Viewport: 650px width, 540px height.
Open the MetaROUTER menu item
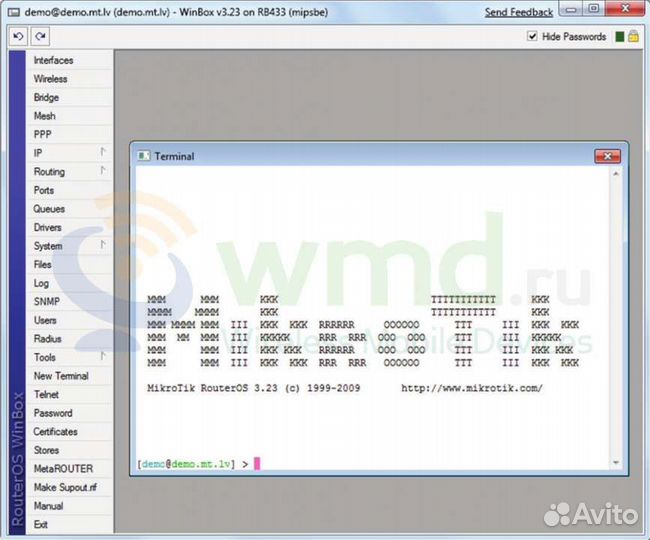click(x=69, y=469)
